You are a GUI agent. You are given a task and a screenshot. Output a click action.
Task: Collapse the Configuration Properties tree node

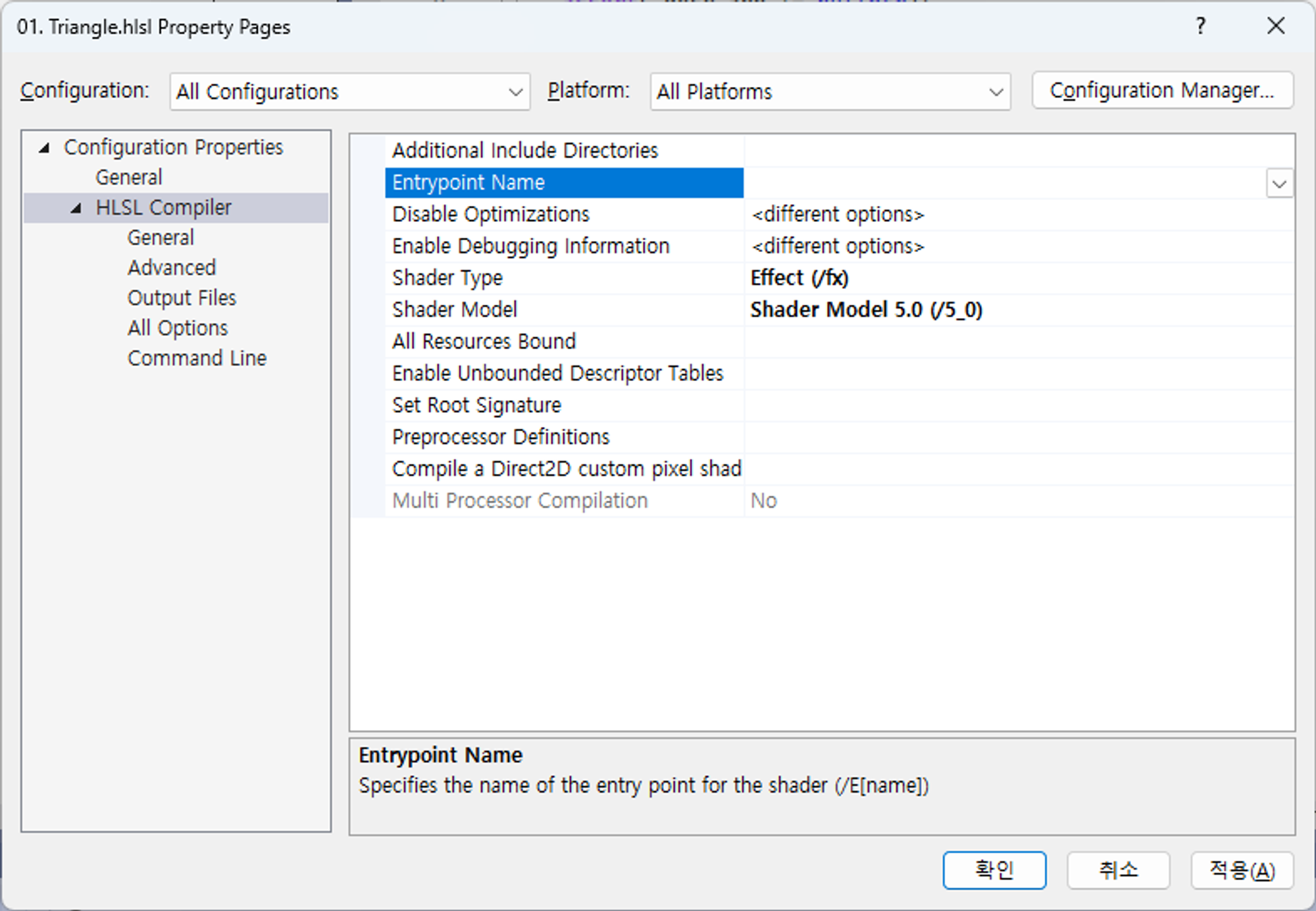pyautogui.click(x=44, y=147)
